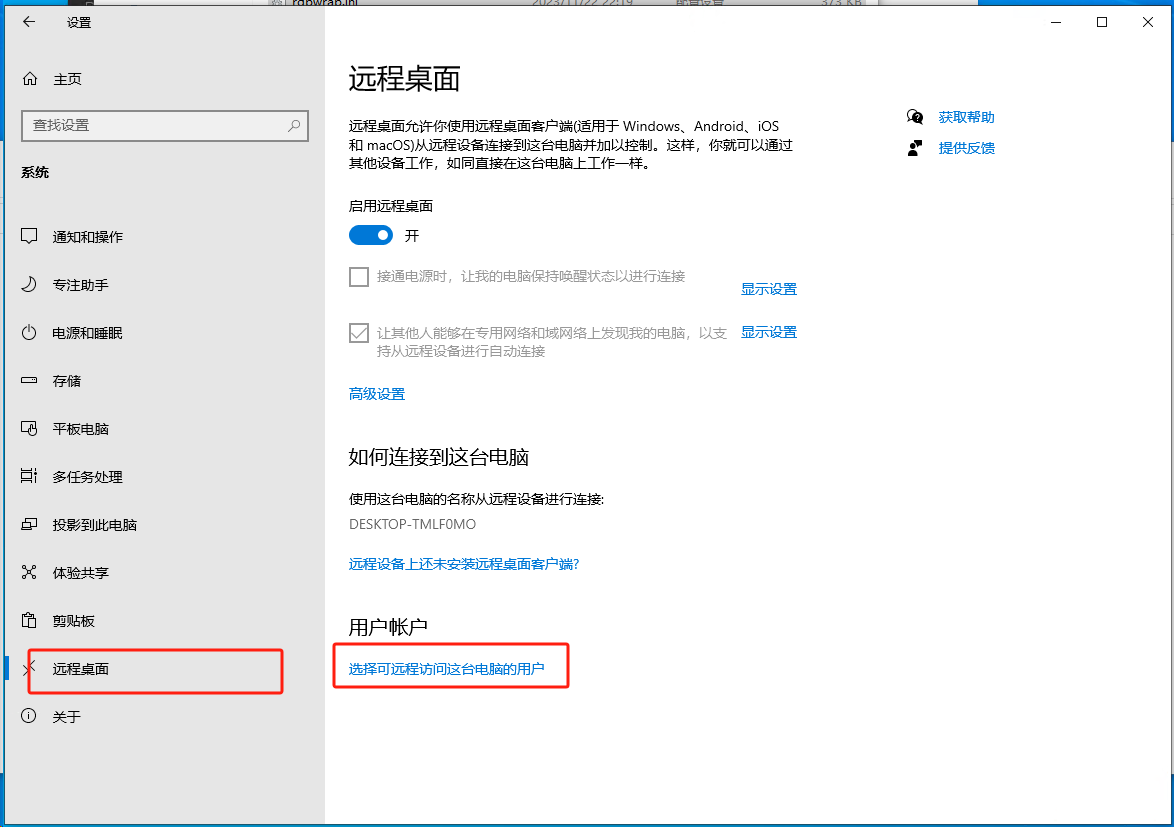Click the 获取帮助 chat icon
This screenshot has height=827, width=1174.
[914, 117]
